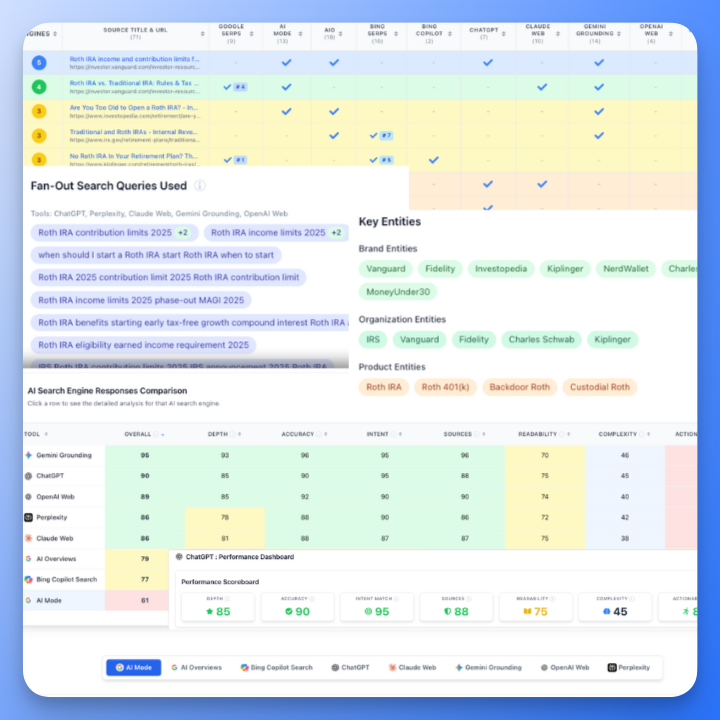Click the IRS organization entity chip
The image size is (720, 720).
point(373,340)
